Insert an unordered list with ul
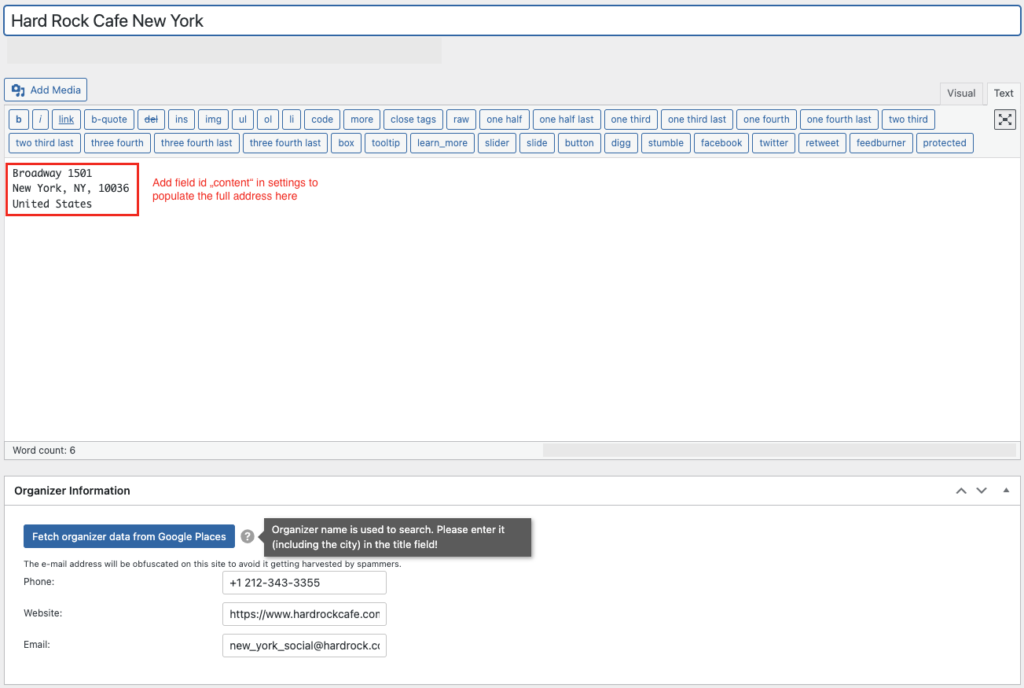Viewport: 1024px width, 688px height. coord(242,119)
